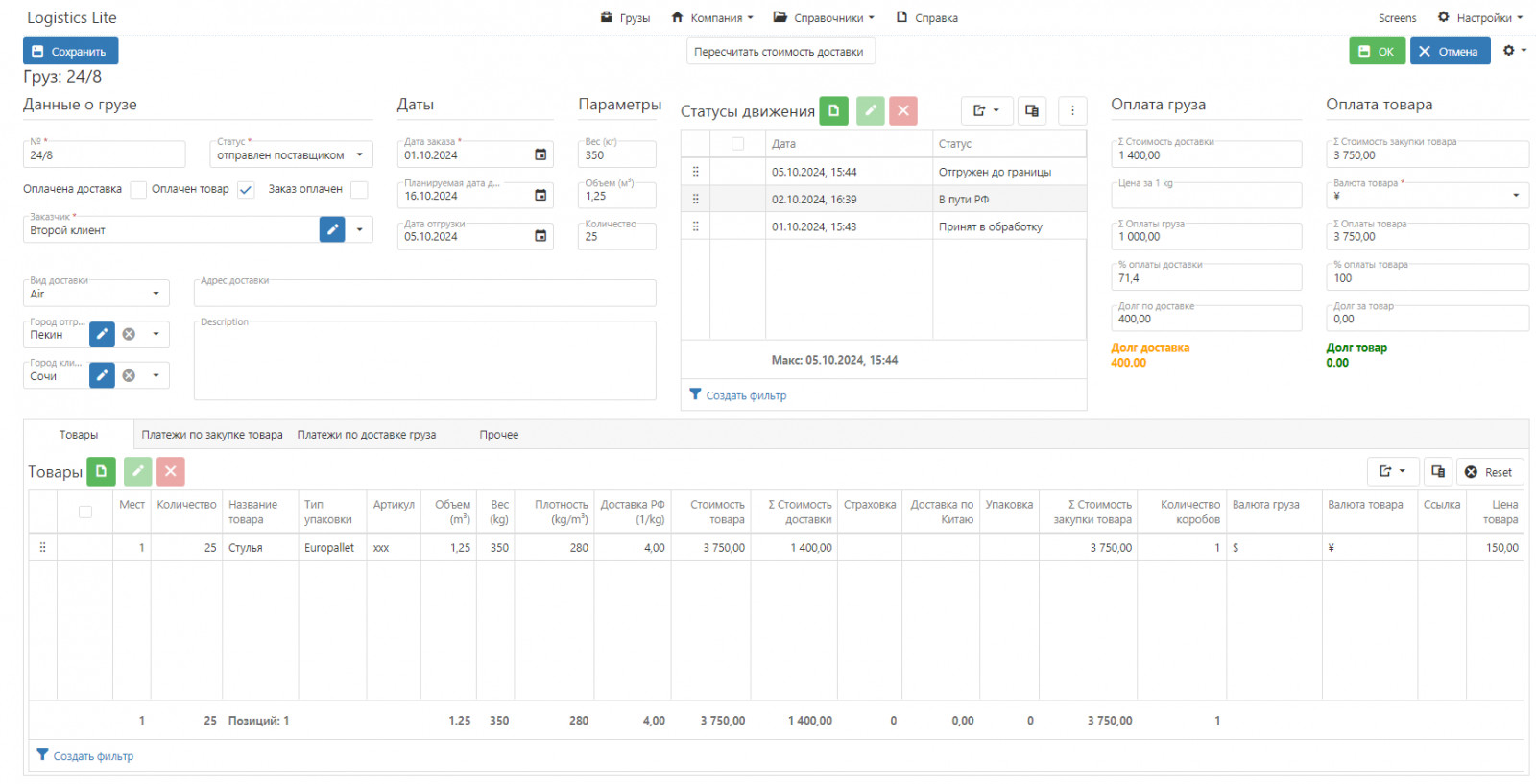Focus the Адрес доставки field
The width and height of the screenshot is (1536, 784).
pyautogui.click(x=424, y=293)
